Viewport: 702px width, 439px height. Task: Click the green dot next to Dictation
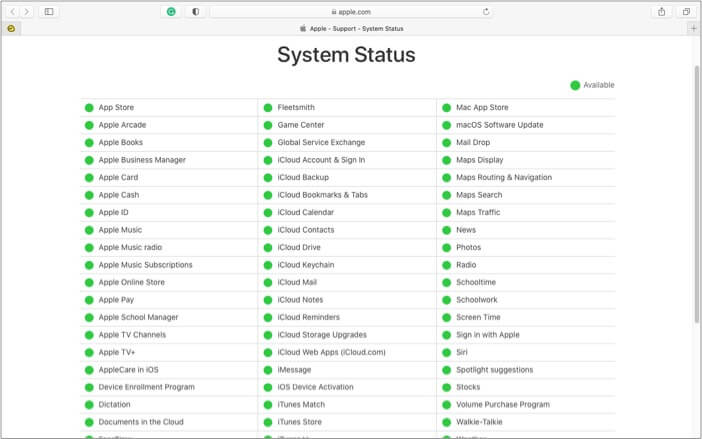tap(89, 405)
